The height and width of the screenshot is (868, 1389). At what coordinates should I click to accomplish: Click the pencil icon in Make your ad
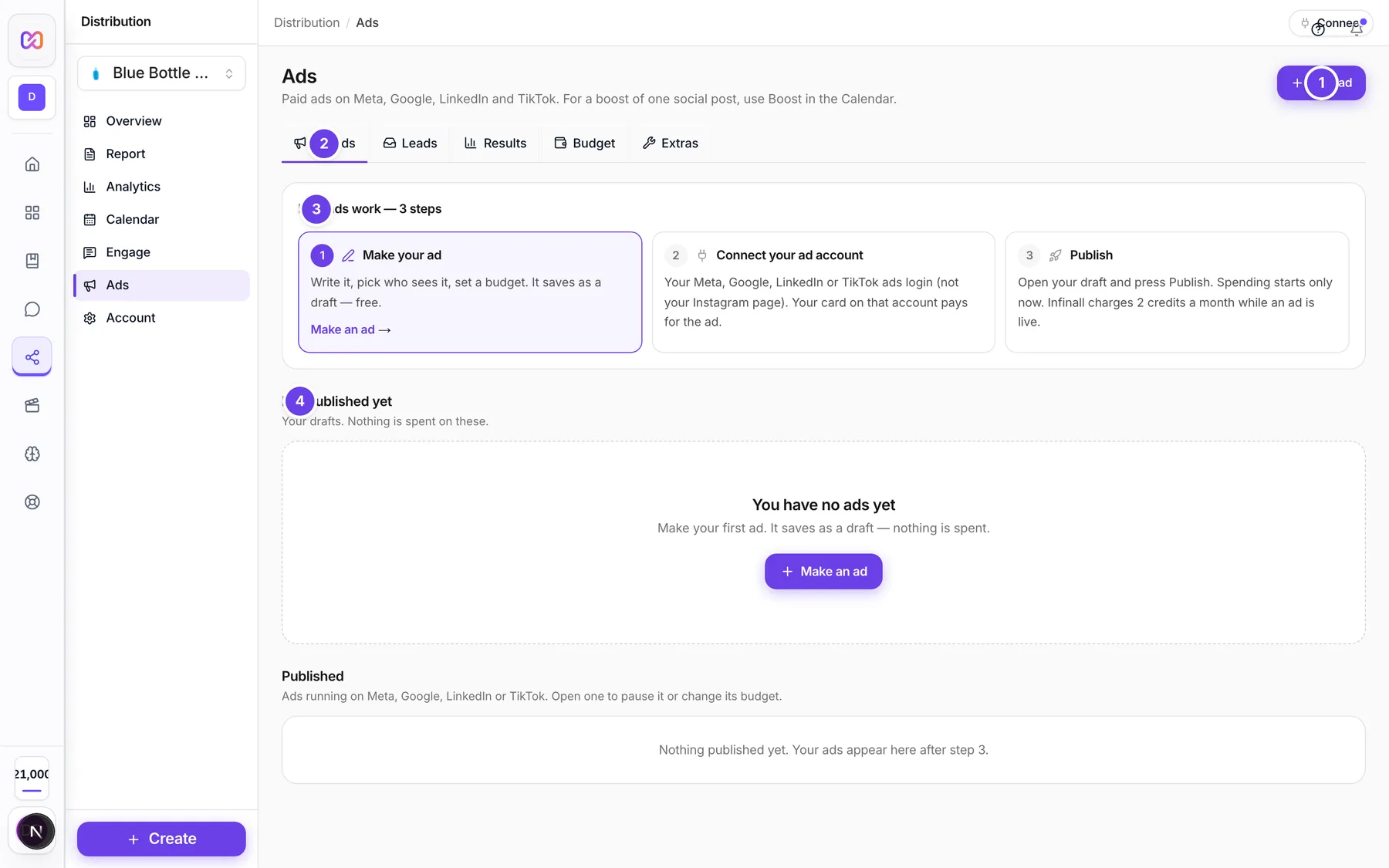pyautogui.click(x=348, y=255)
